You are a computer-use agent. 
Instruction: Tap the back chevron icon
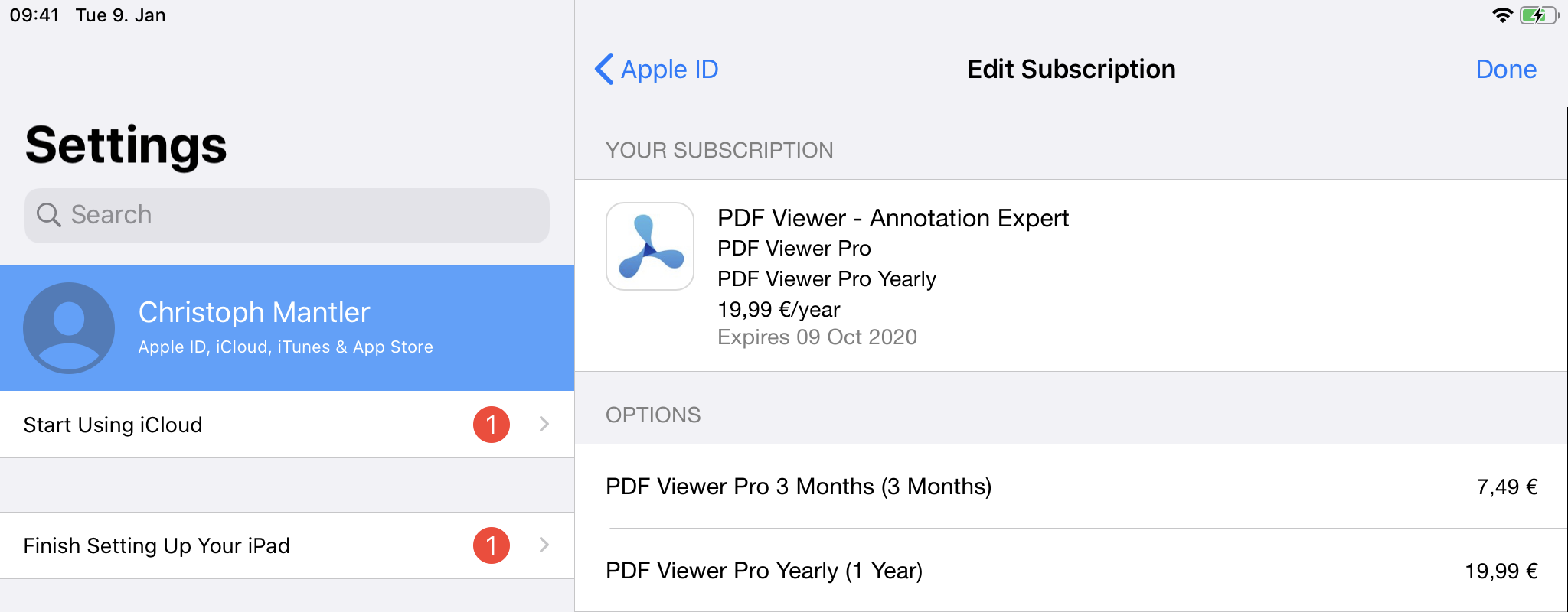[x=604, y=69]
